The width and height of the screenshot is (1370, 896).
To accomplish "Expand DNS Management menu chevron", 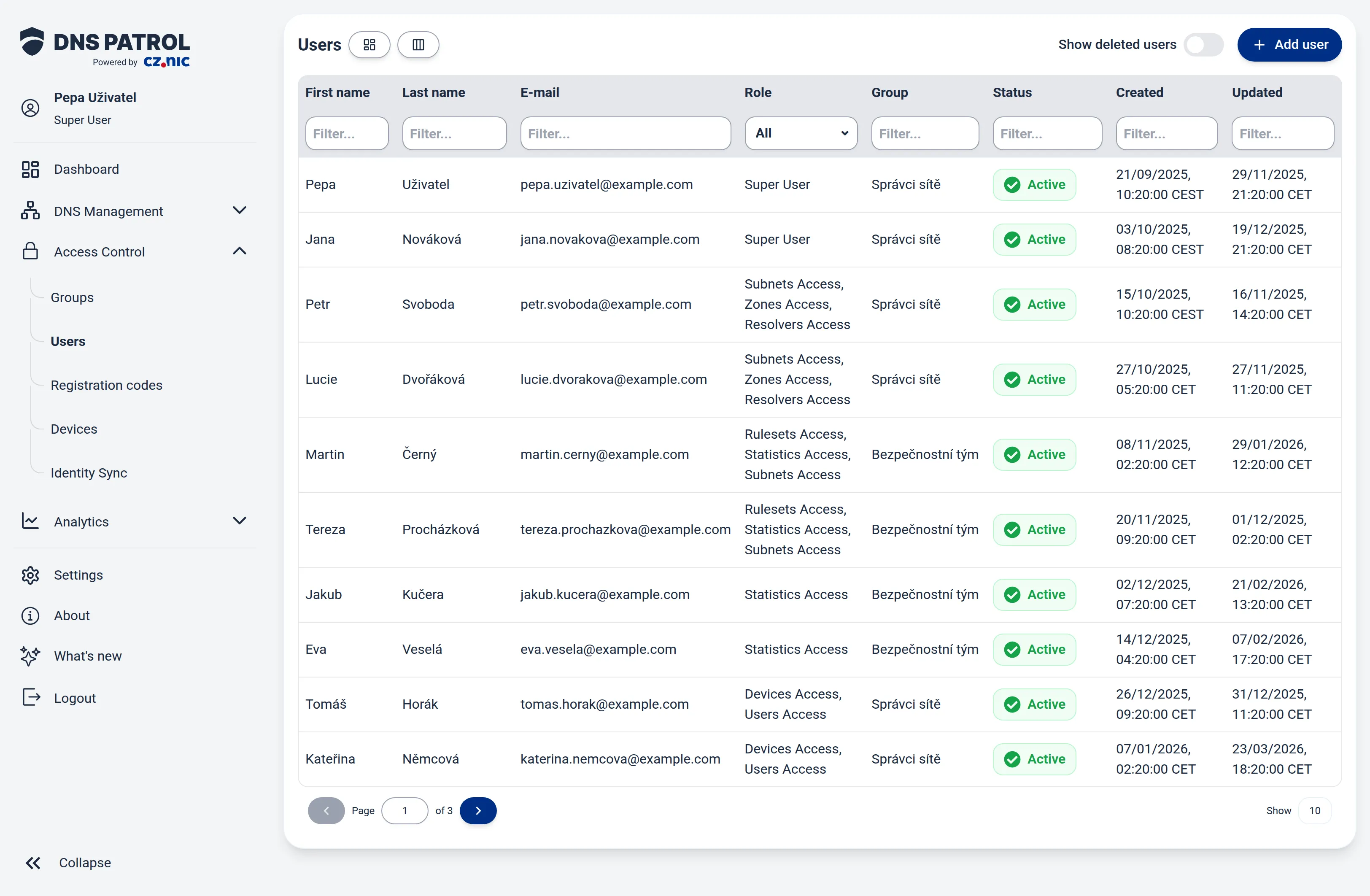I will coord(240,210).
